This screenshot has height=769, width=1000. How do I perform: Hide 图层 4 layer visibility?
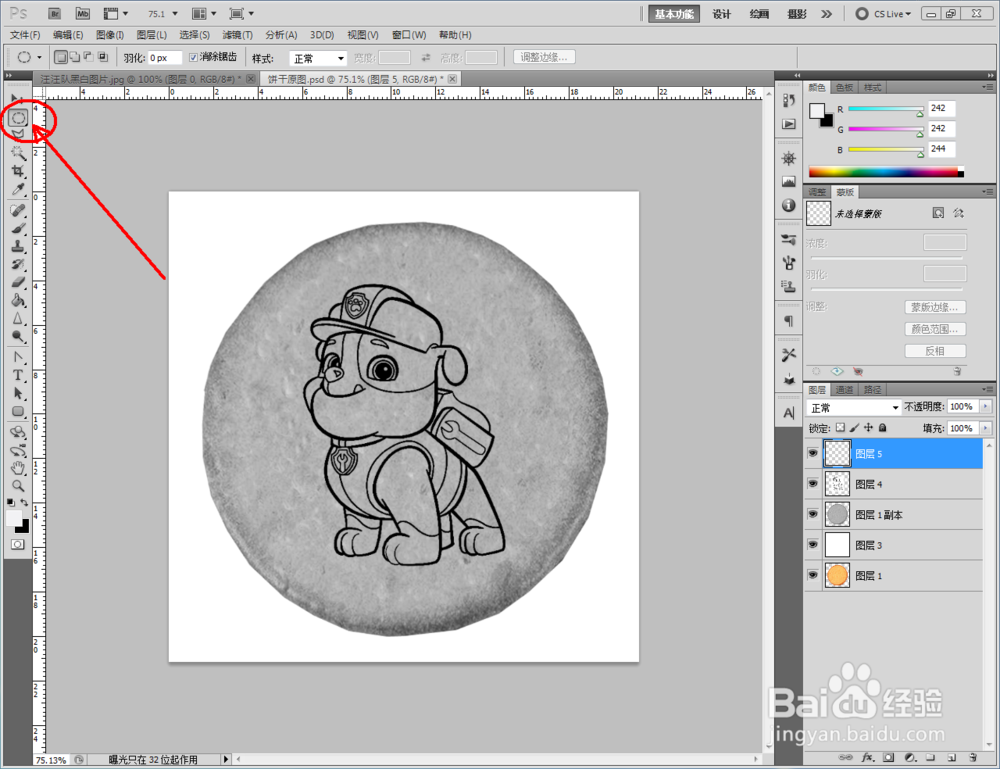click(x=812, y=484)
